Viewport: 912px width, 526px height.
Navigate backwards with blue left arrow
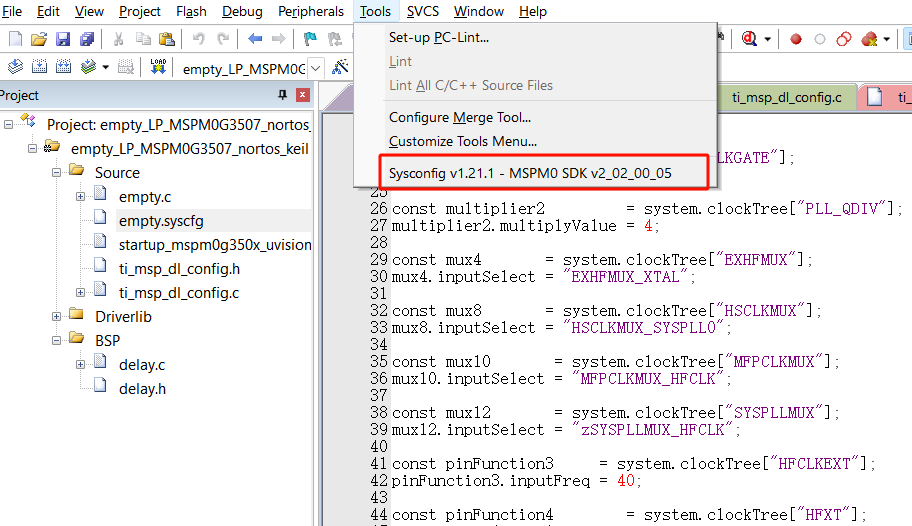(255, 39)
